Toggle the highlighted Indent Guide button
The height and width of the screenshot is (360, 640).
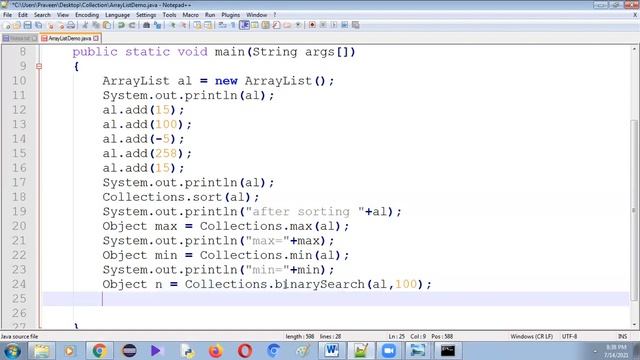pos(244,25)
